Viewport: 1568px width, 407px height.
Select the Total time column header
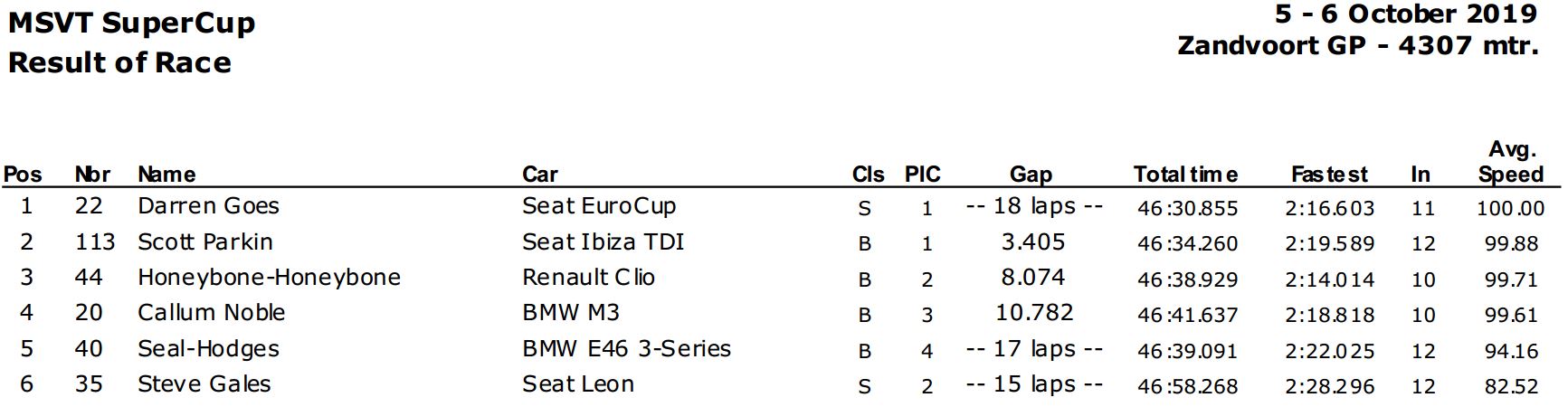click(x=1186, y=175)
